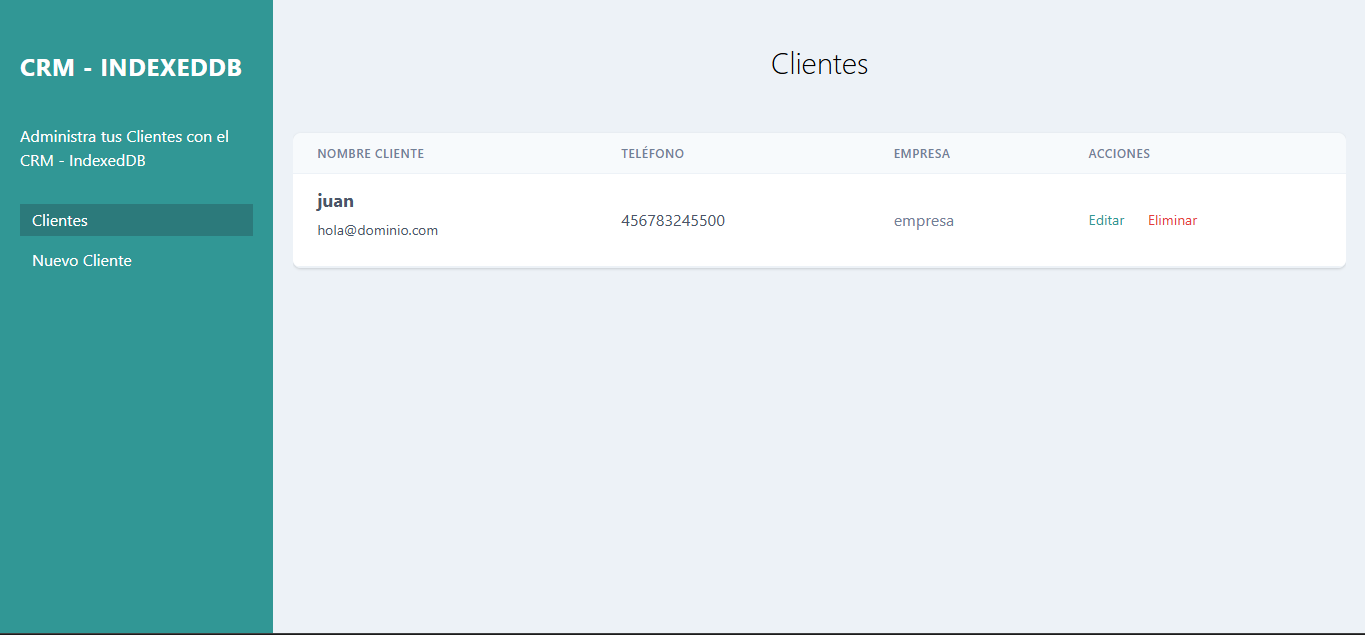Click the NOMBRE CLIENTE column header
This screenshot has width=1365, height=635.
370,154
